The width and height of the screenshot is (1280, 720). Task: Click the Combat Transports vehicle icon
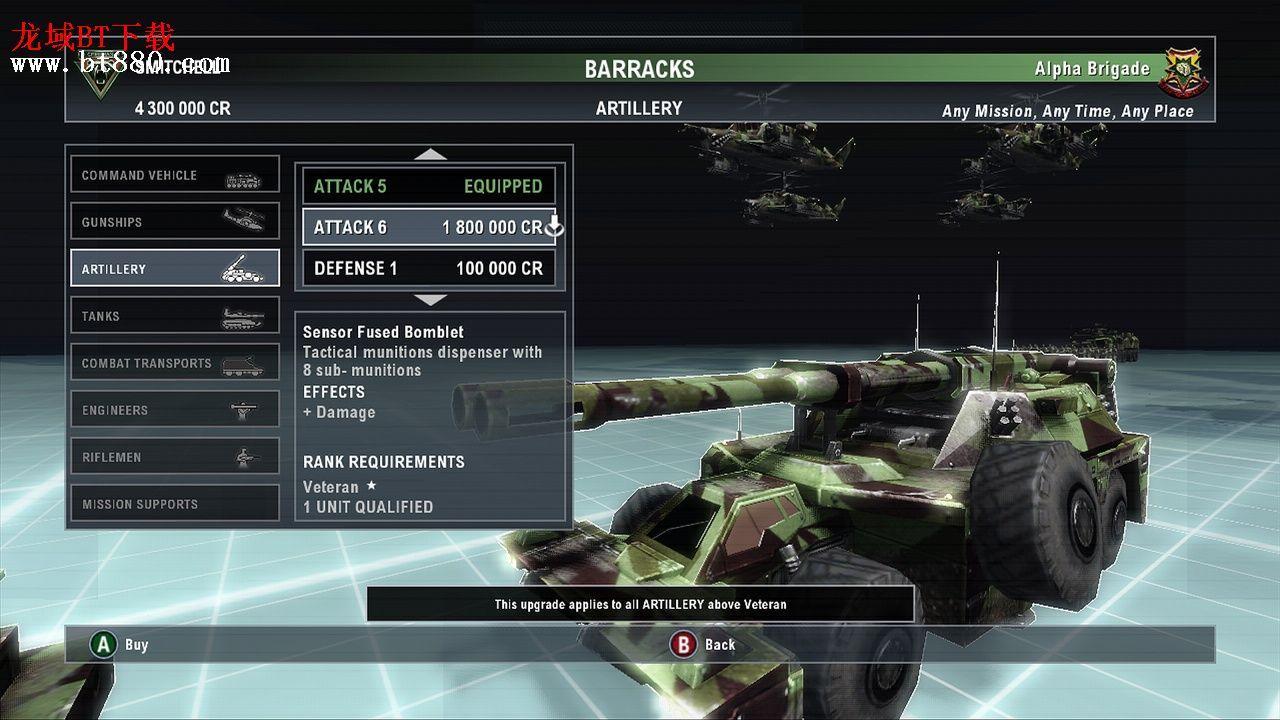point(243,365)
